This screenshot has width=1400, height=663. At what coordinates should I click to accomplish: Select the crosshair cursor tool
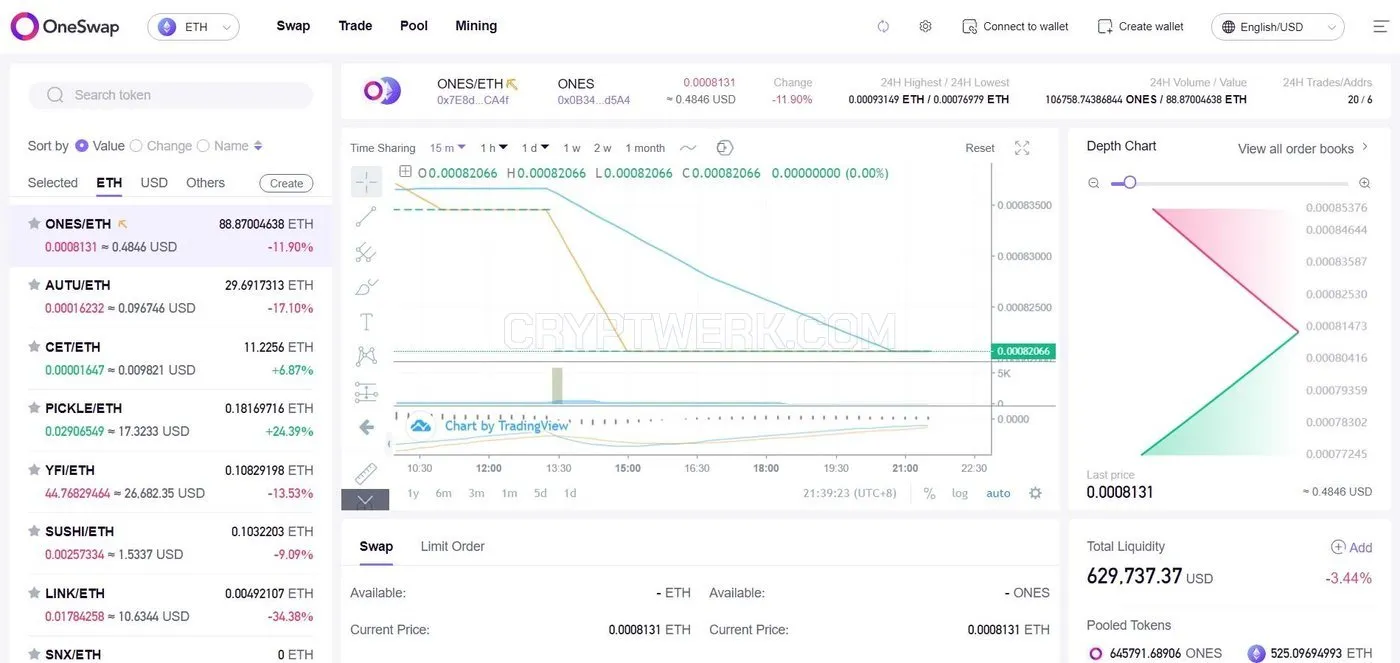click(366, 181)
